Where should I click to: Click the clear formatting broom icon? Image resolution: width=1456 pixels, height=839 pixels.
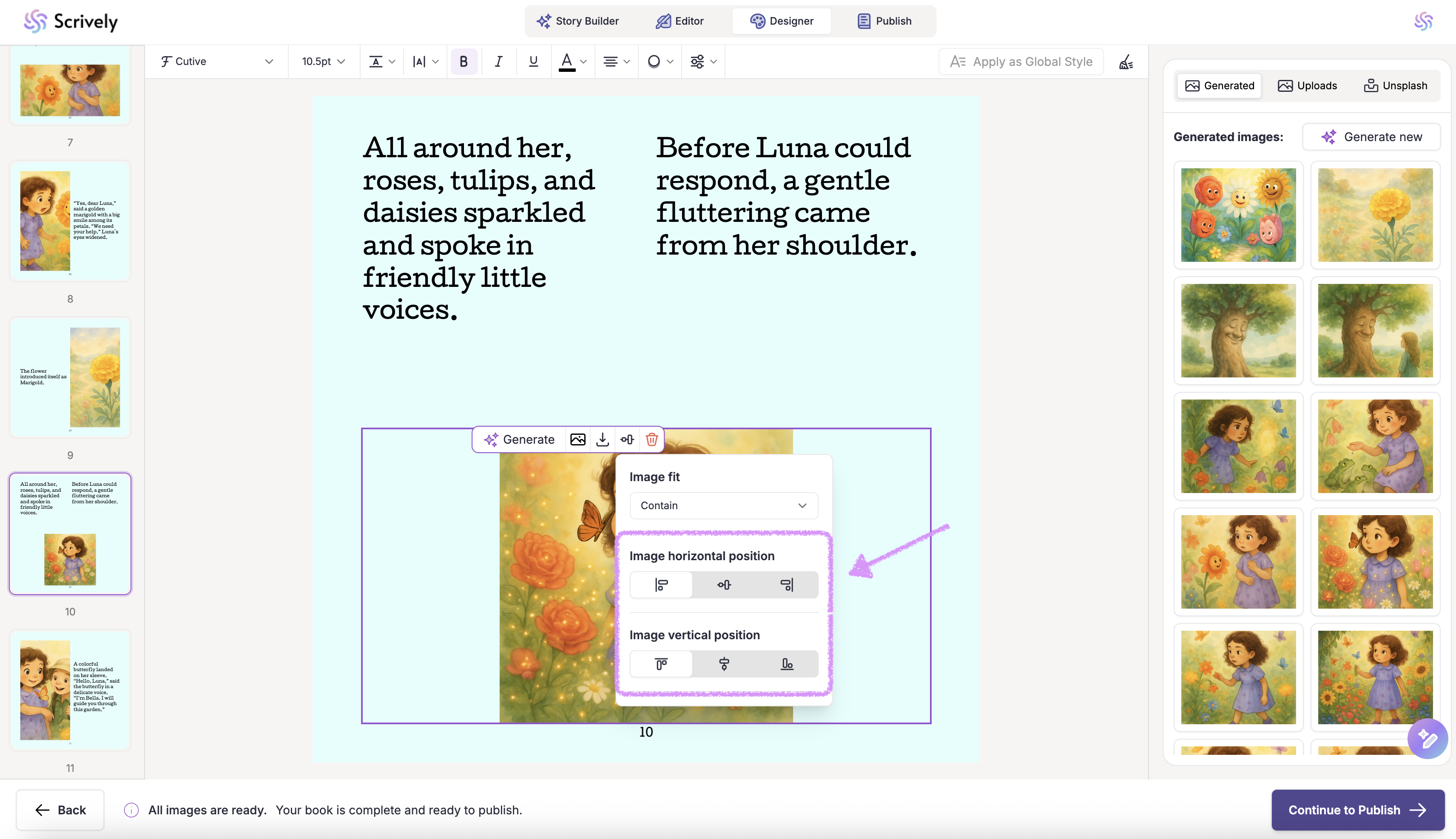[1126, 62]
